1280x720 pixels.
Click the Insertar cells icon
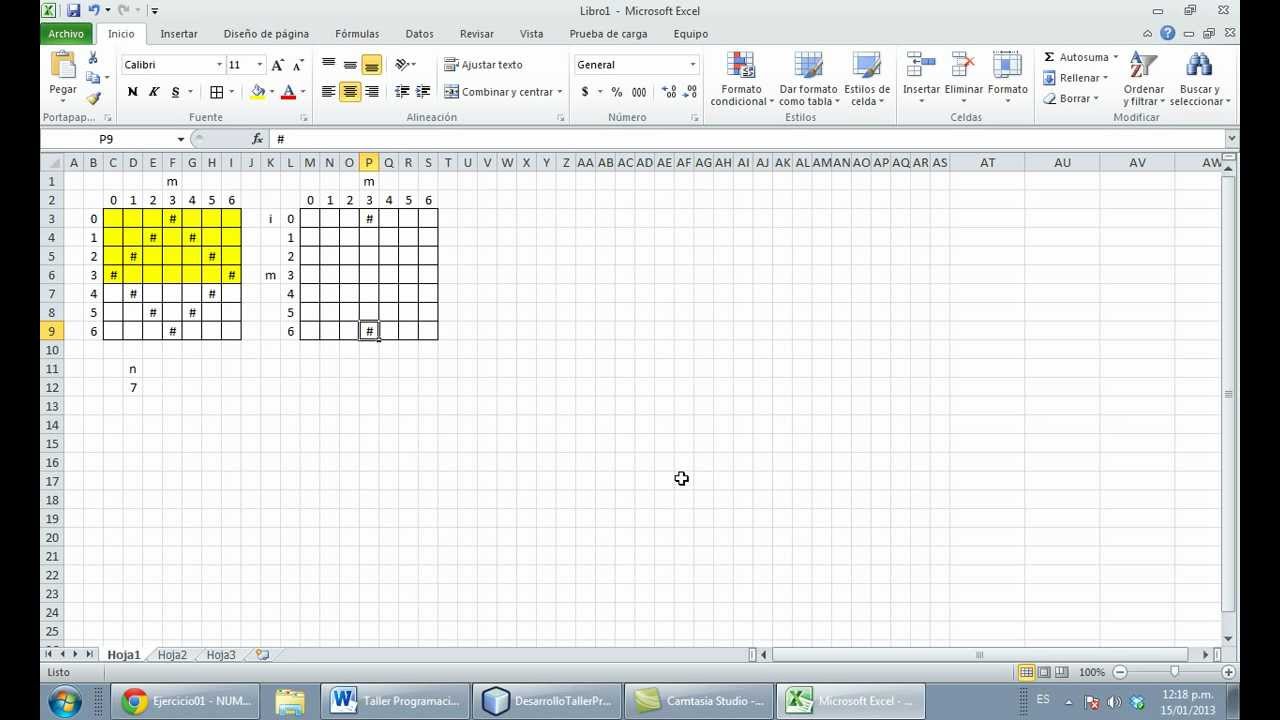(x=921, y=65)
